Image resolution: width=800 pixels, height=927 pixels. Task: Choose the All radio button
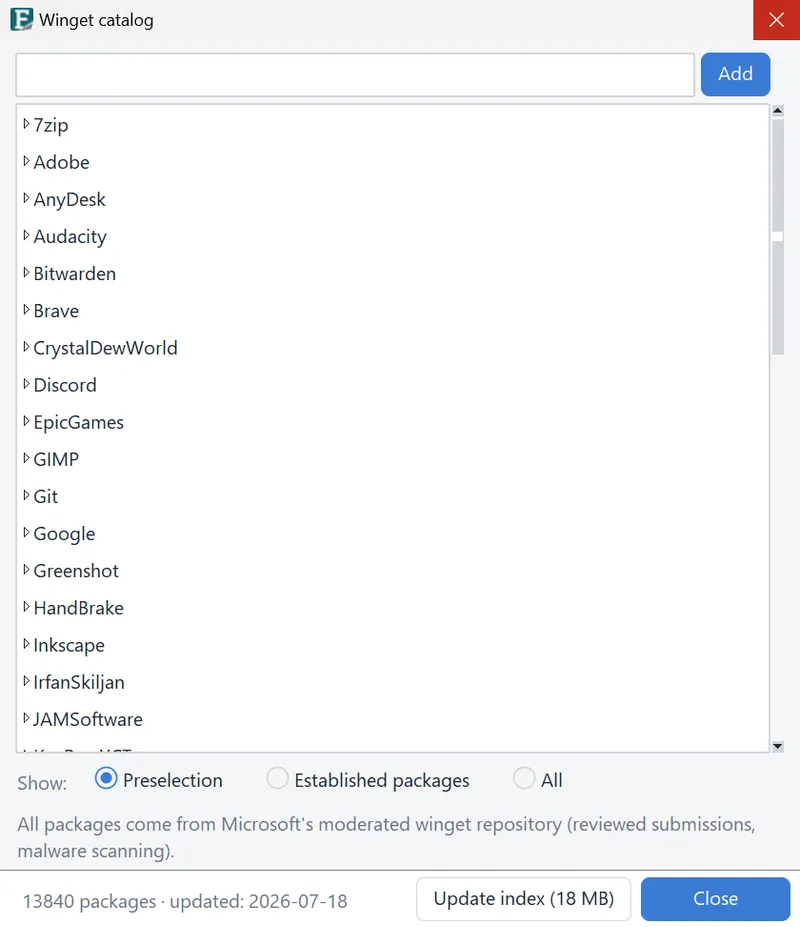[x=524, y=779]
